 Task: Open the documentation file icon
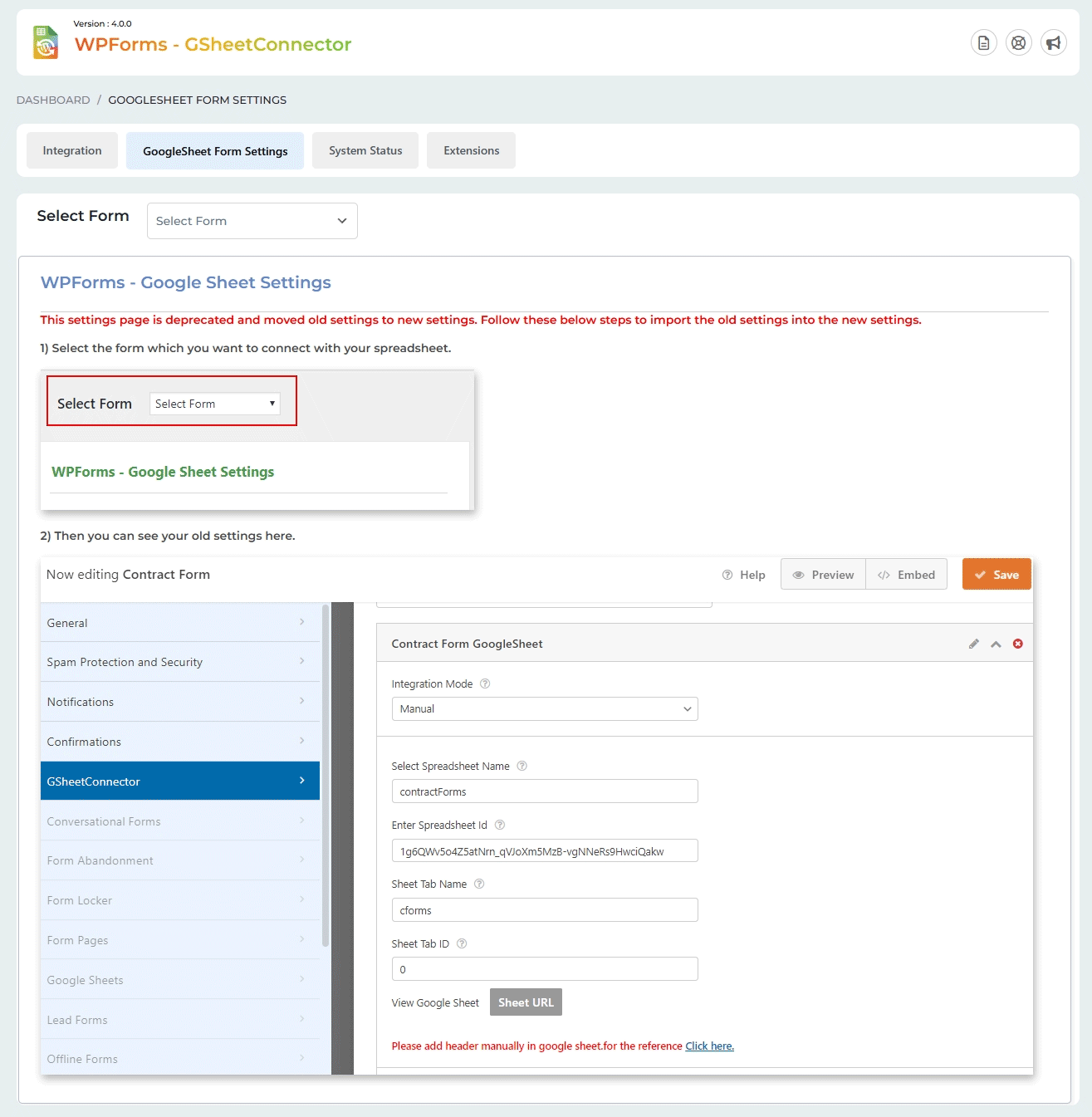point(983,42)
